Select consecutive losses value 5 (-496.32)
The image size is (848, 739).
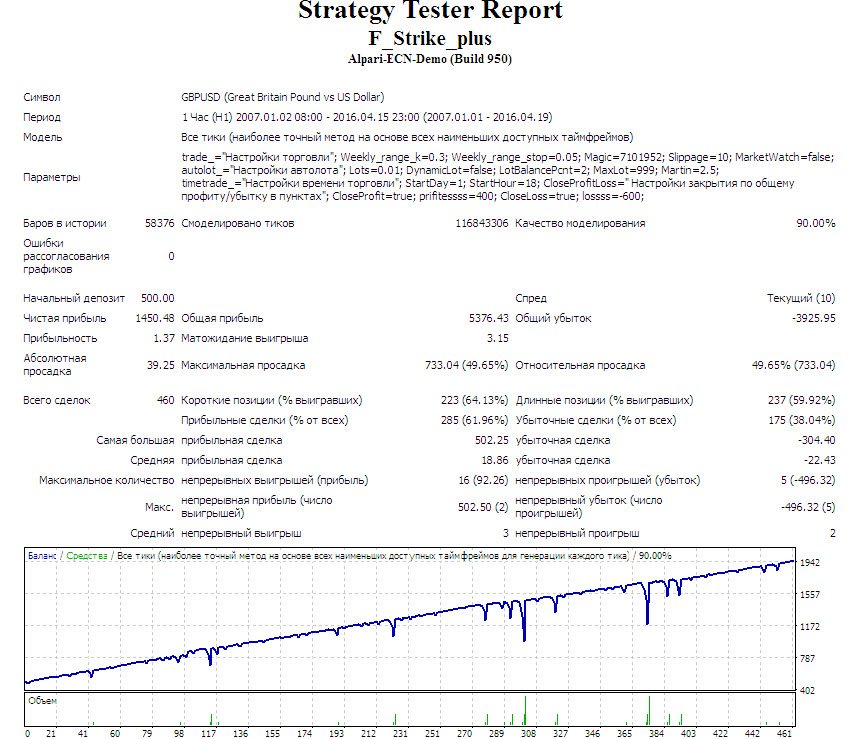tap(807, 481)
